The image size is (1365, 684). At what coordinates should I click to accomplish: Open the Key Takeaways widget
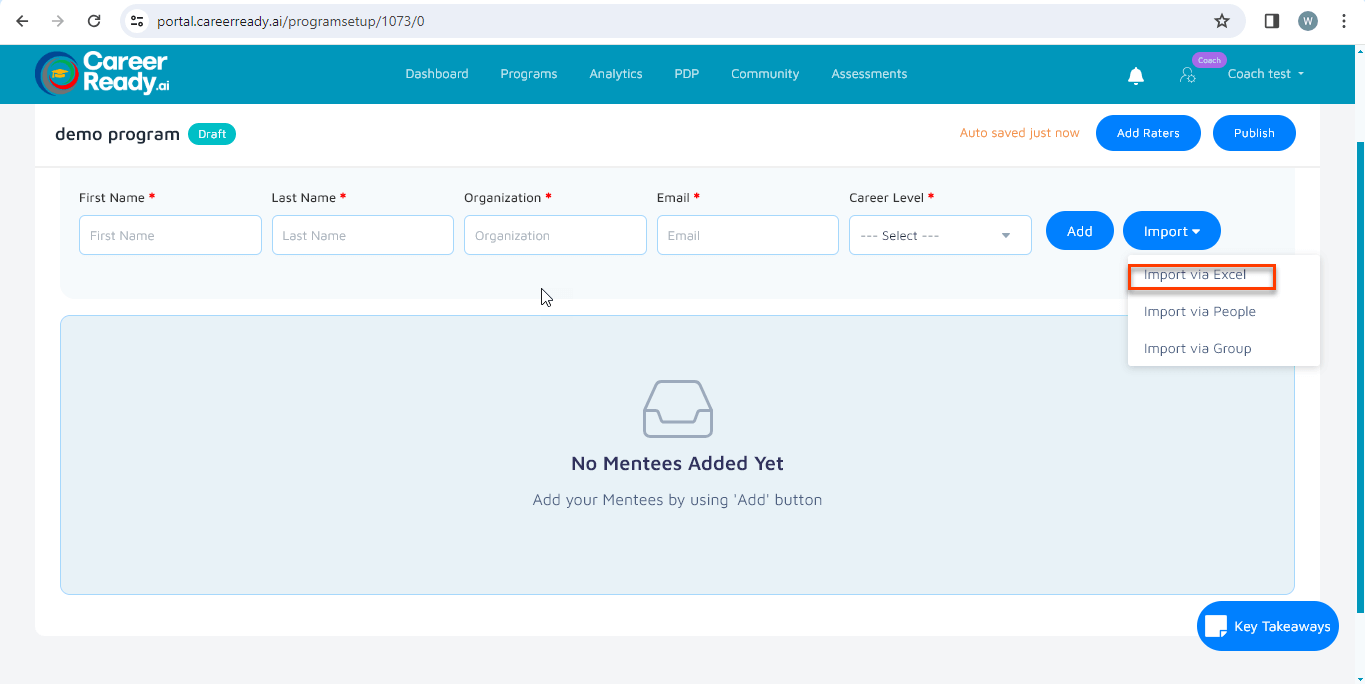(x=1267, y=626)
